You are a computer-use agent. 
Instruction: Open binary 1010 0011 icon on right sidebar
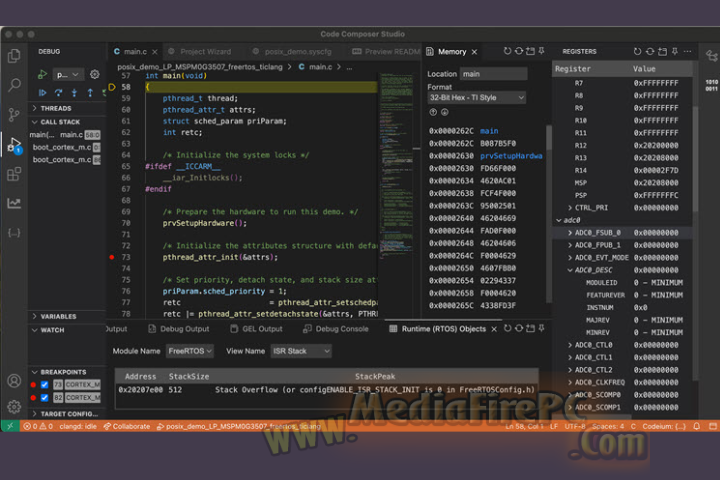point(711,85)
